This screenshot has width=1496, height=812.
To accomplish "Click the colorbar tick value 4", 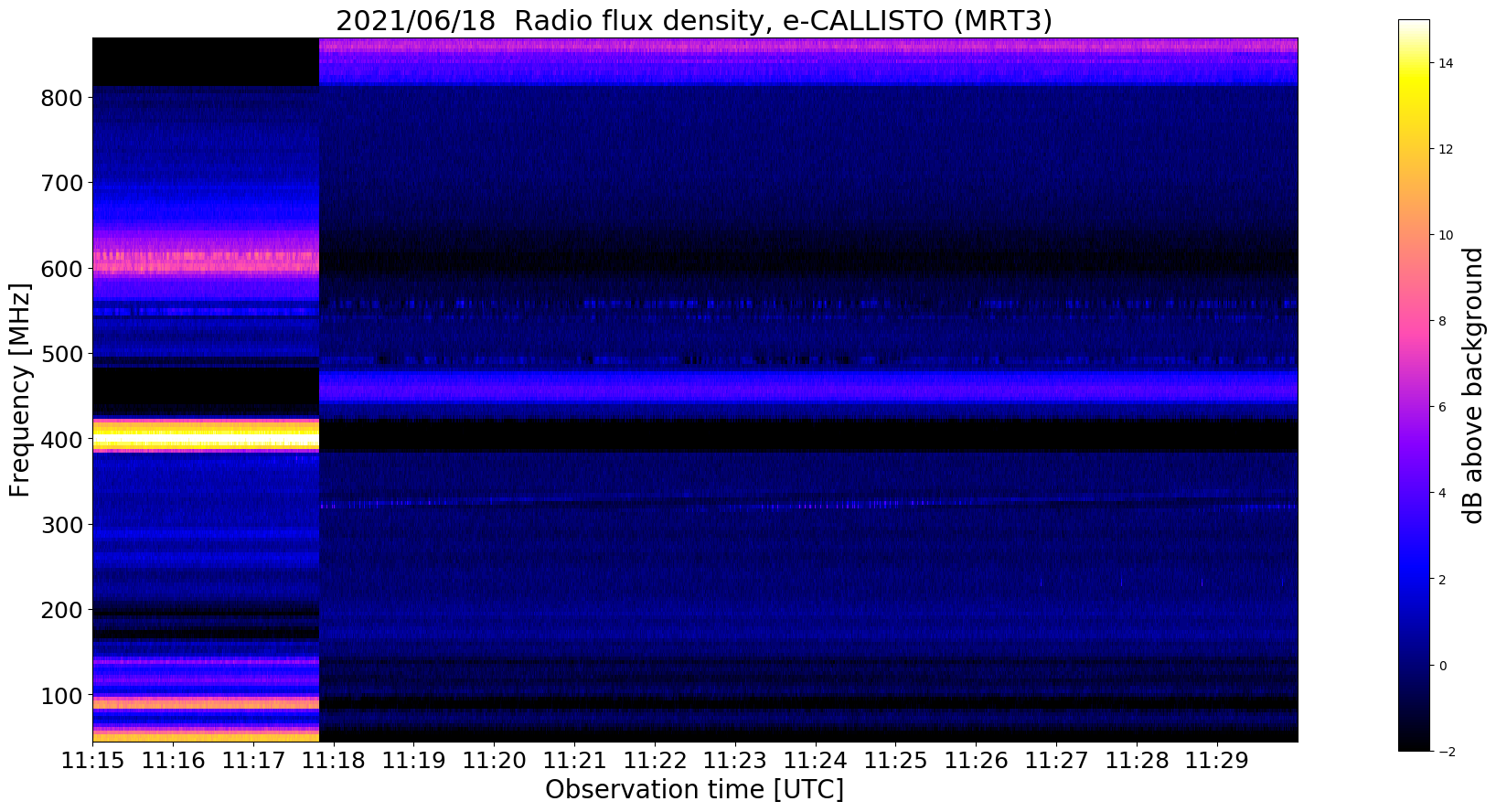I will coord(1443,493).
